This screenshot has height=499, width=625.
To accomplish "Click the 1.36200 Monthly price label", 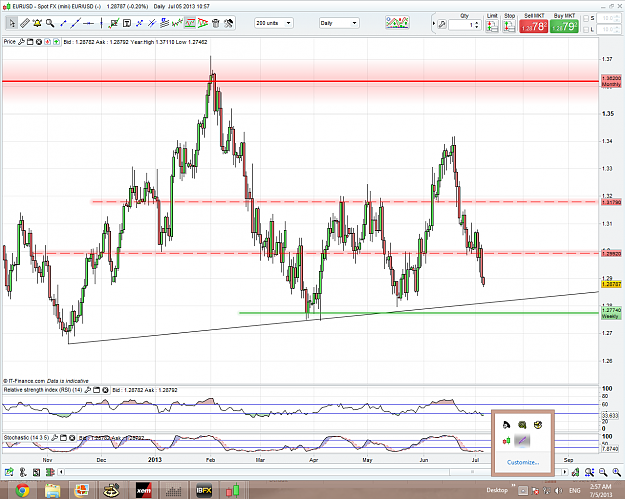I will tap(611, 81).
